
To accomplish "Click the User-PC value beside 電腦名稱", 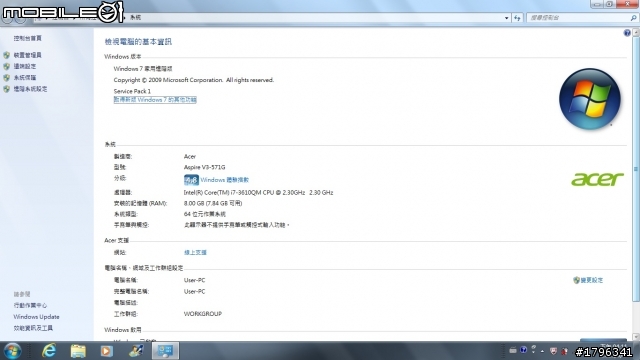I will [x=194, y=280].
